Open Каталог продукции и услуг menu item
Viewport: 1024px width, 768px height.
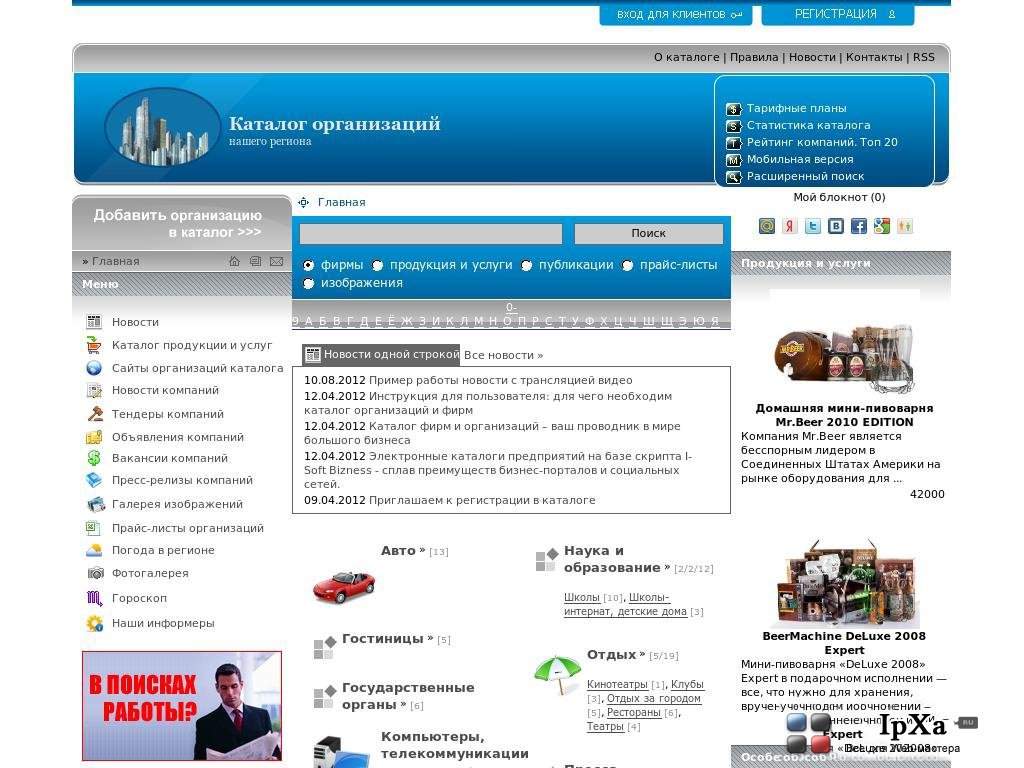pos(192,345)
